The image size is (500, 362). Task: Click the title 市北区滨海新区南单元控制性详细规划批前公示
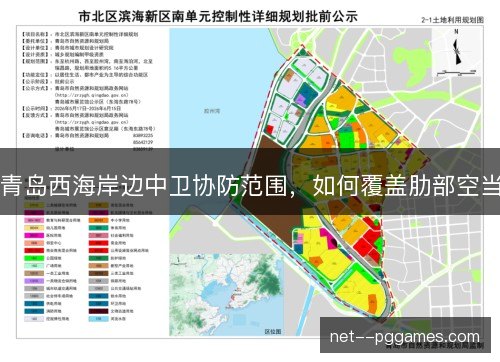coord(218,16)
